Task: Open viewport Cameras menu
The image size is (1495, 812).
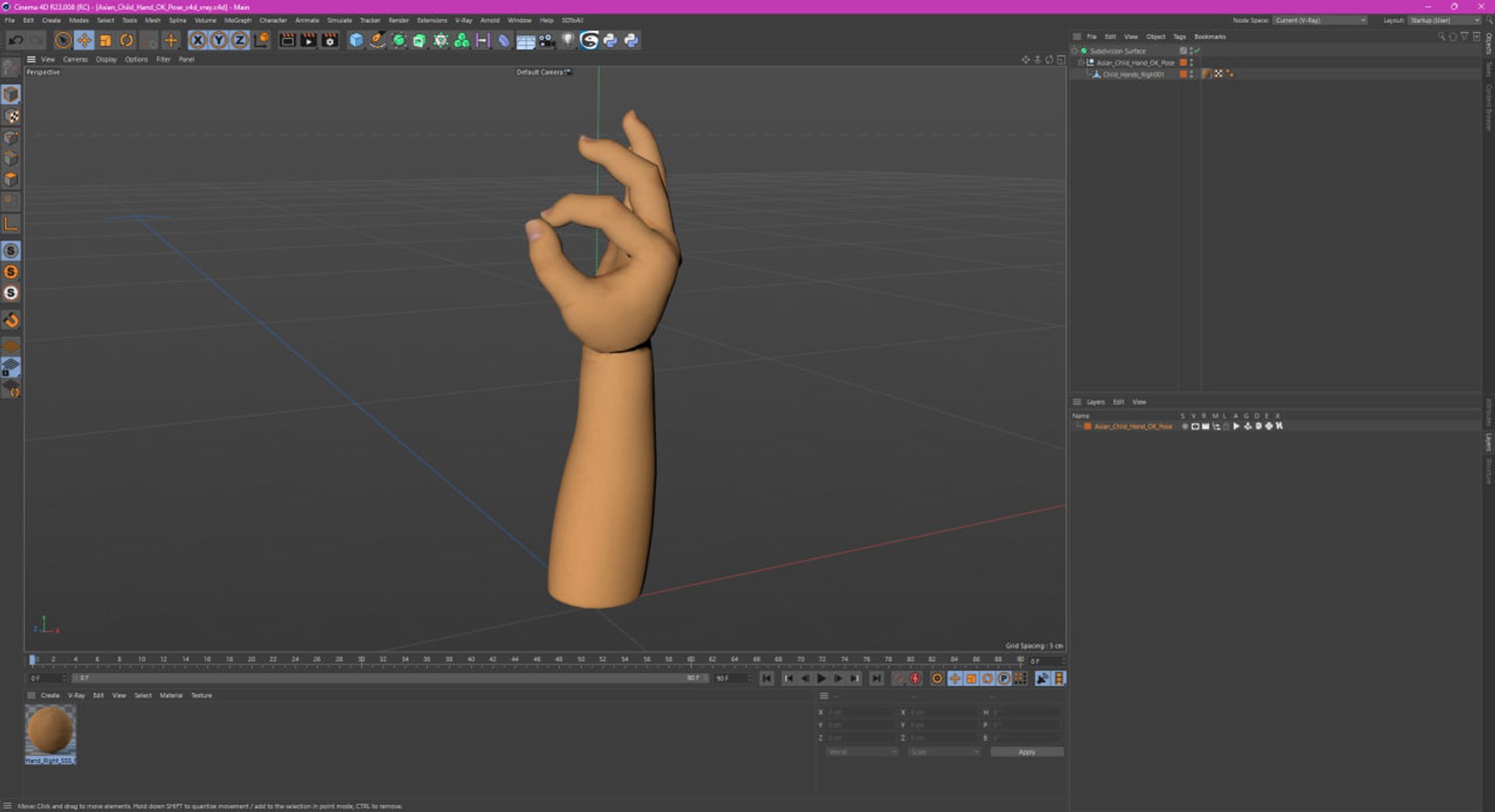Action: click(x=76, y=59)
